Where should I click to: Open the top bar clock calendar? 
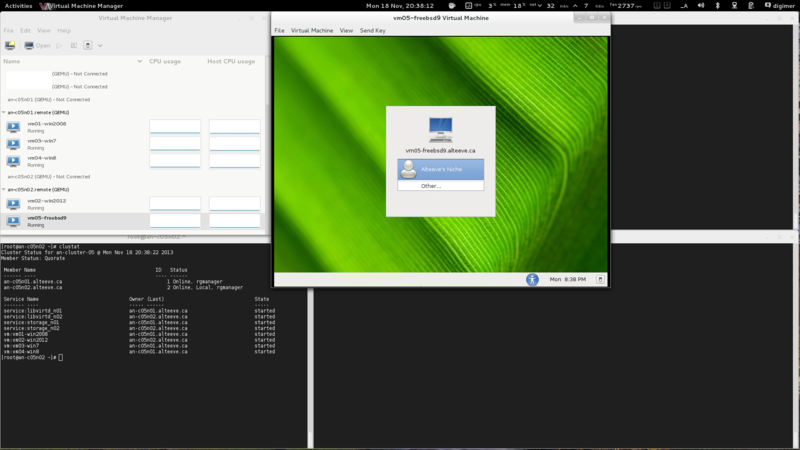(399, 6)
